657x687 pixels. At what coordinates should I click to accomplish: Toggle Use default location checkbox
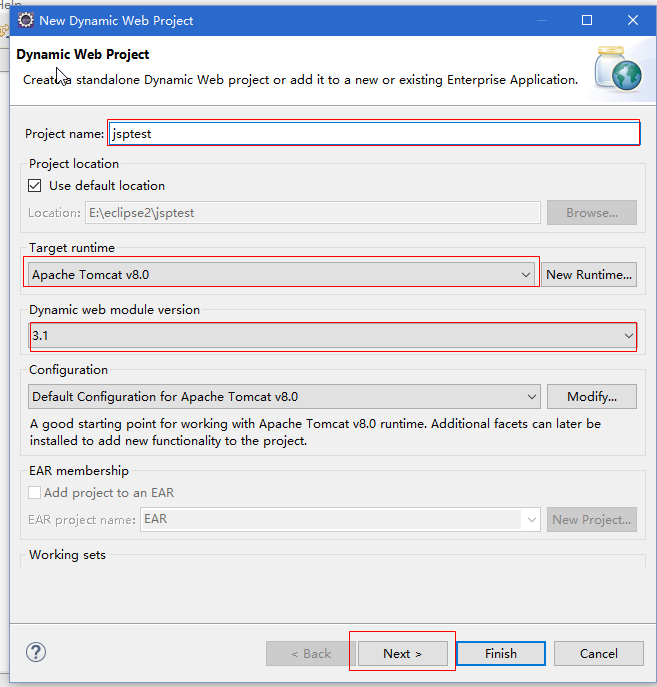click(x=35, y=186)
